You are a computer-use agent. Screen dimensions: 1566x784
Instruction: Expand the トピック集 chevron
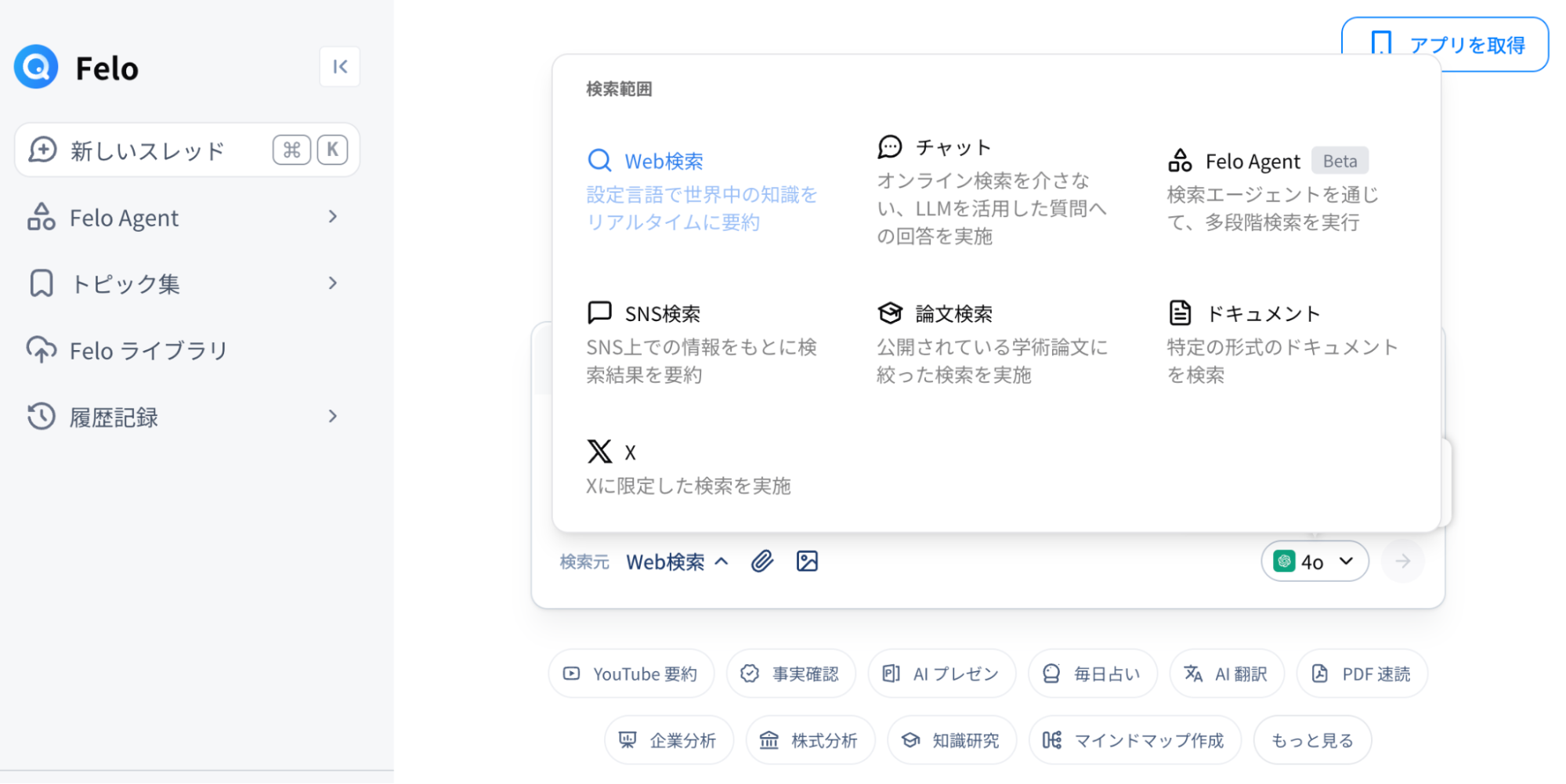333,284
